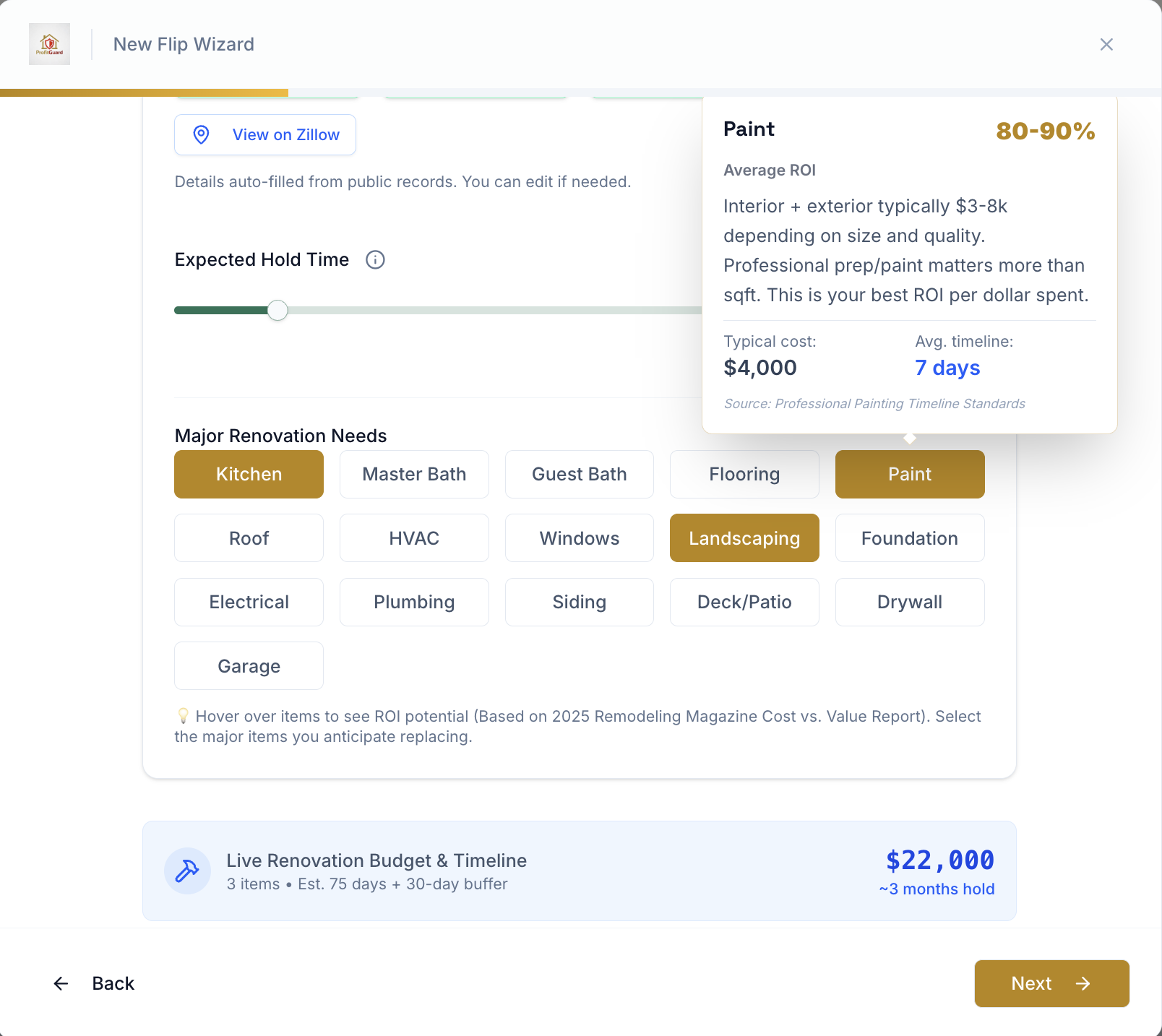Click the location pin icon beside View on Zillow

(202, 135)
